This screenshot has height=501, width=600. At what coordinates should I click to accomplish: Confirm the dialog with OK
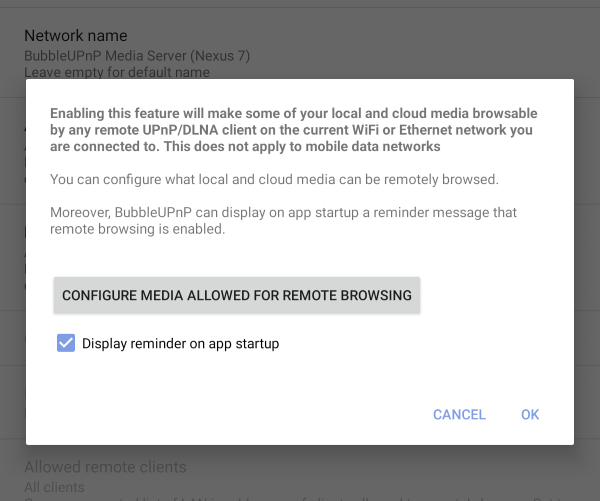point(529,414)
